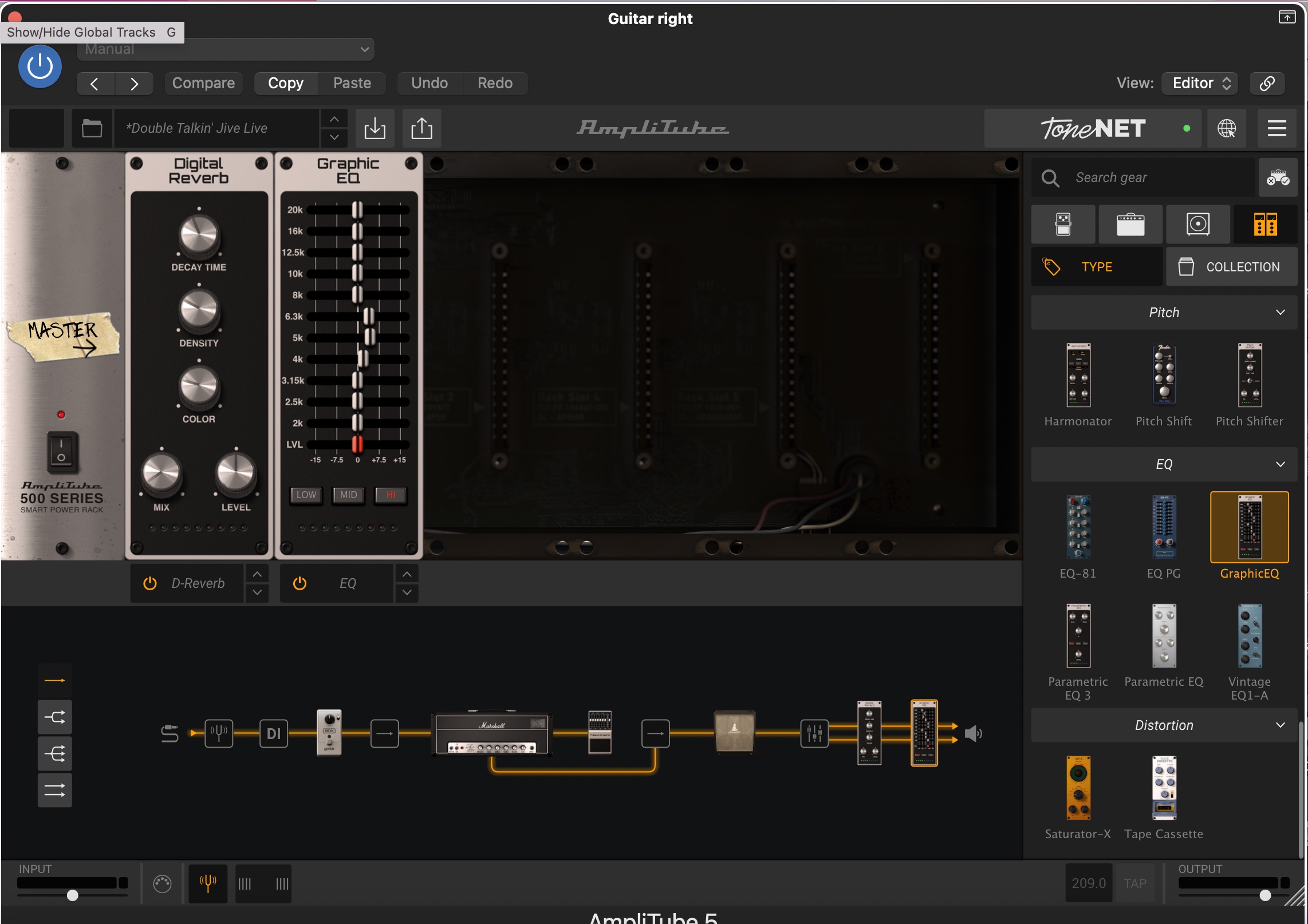Toggle the plugin power bypass button
This screenshot has height=924, width=1308.
[x=40, y=67]
